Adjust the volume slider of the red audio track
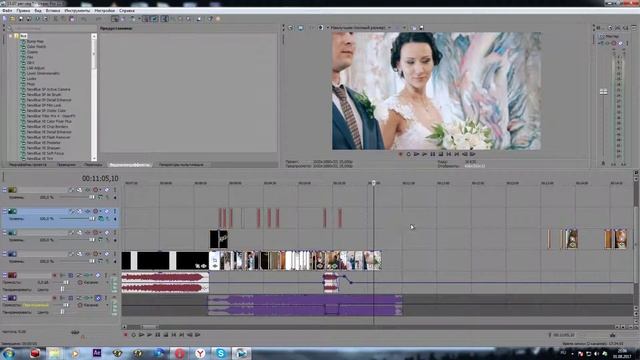The height and width of the screenshot is (360, 640). coord(66,282)
